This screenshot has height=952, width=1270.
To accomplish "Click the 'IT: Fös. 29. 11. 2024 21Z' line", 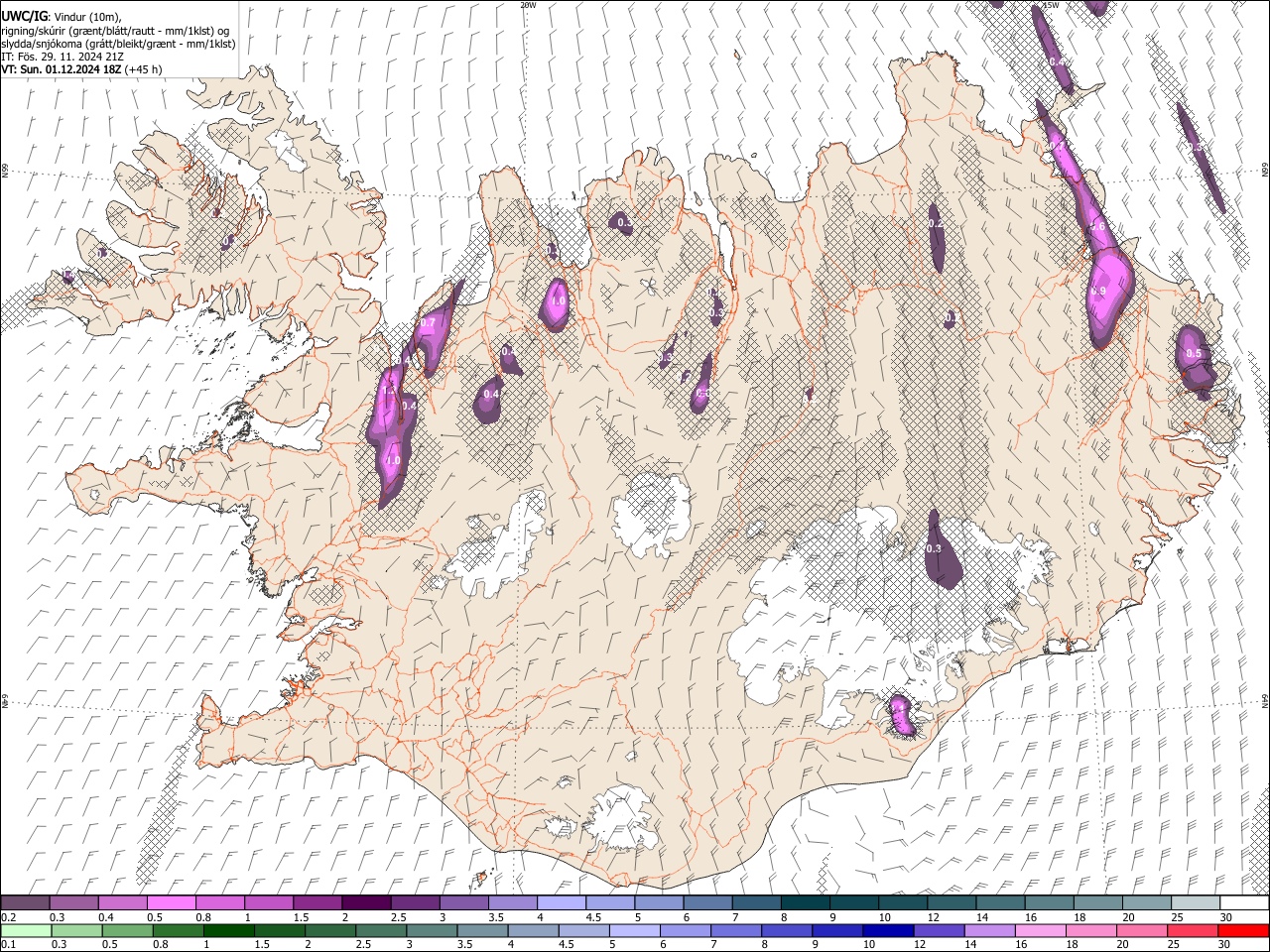I will click(62, 57).
